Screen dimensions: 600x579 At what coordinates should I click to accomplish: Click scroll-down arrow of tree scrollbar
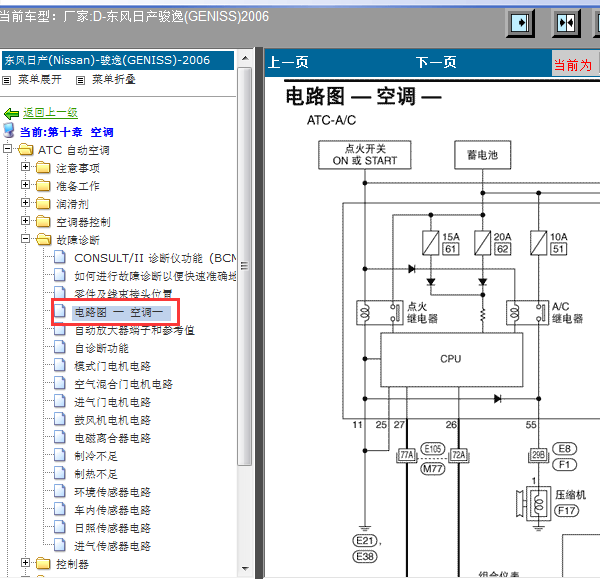245,569
